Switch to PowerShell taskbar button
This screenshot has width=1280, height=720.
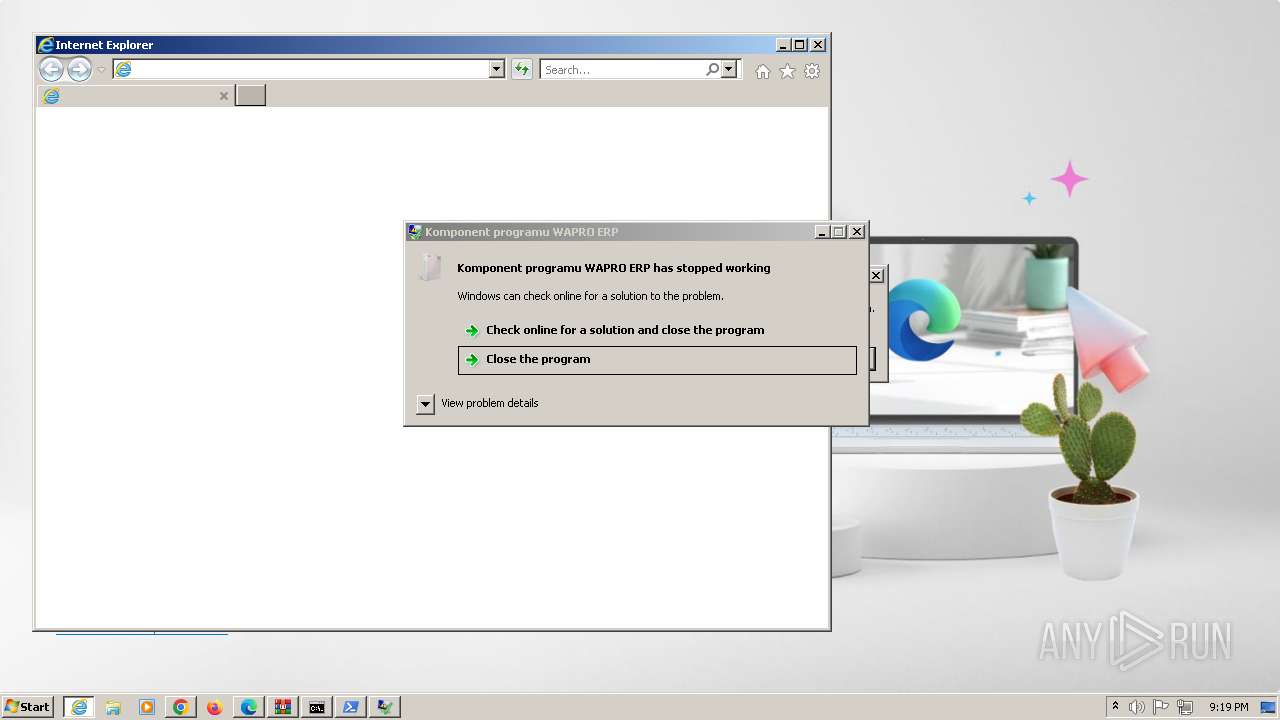point(350,707)
